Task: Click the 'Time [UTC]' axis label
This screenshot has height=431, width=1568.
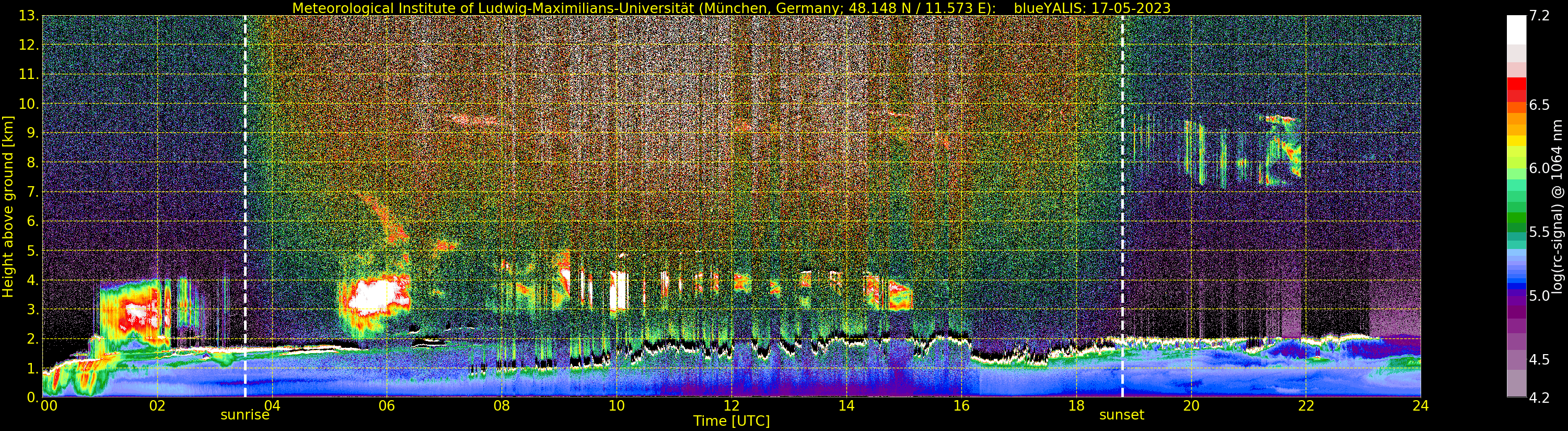Action: coord(731,421)
